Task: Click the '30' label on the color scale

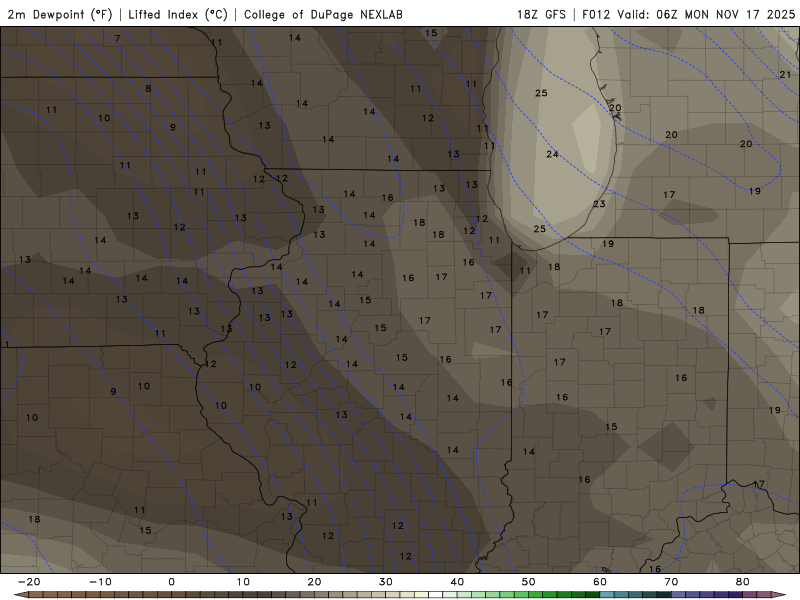Action: point(386,582)
